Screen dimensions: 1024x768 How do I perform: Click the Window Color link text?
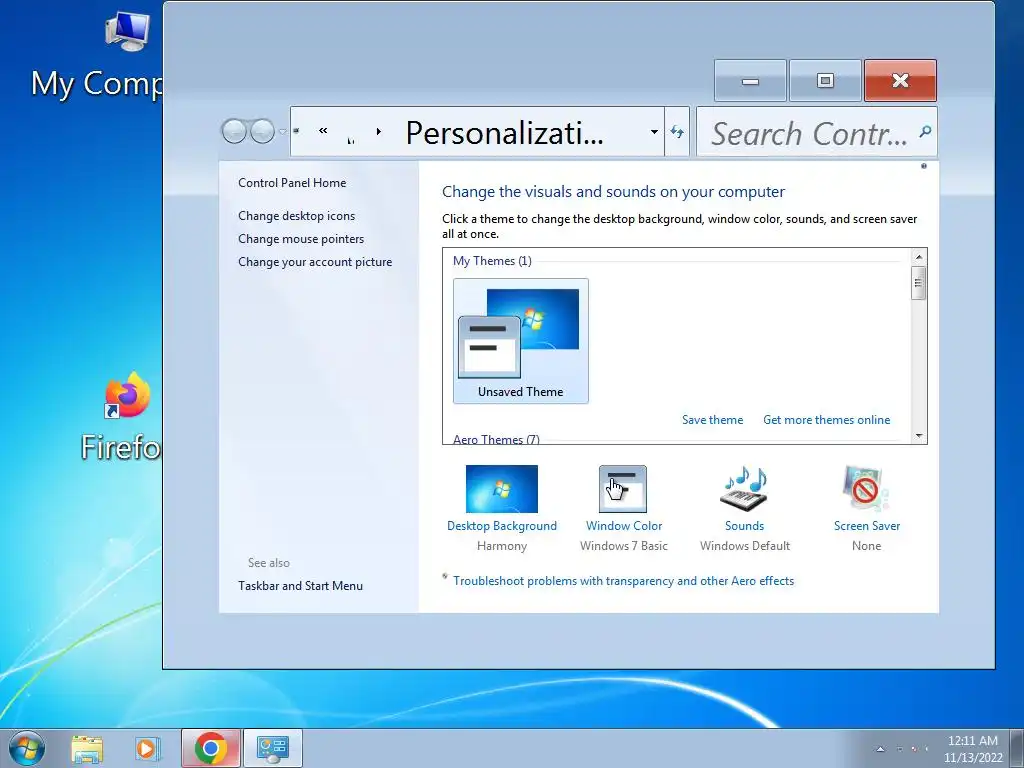[x=624, y=526]
